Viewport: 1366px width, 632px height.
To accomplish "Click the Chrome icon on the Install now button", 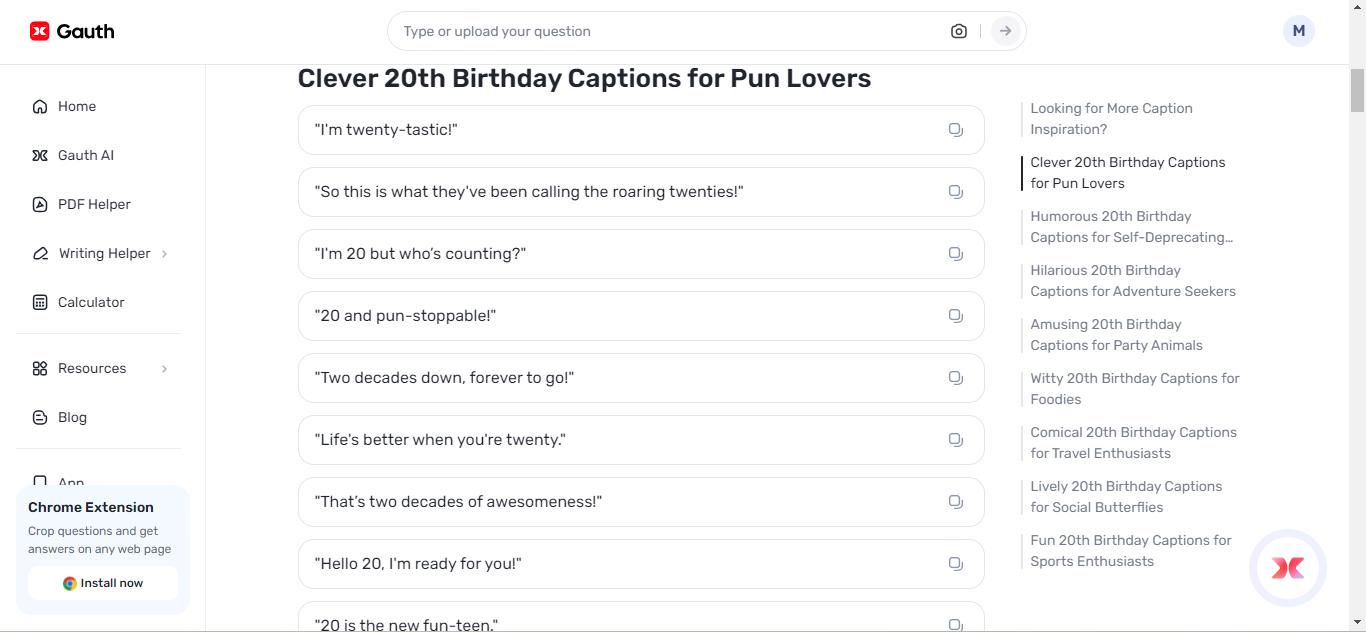I will (69, 583).
